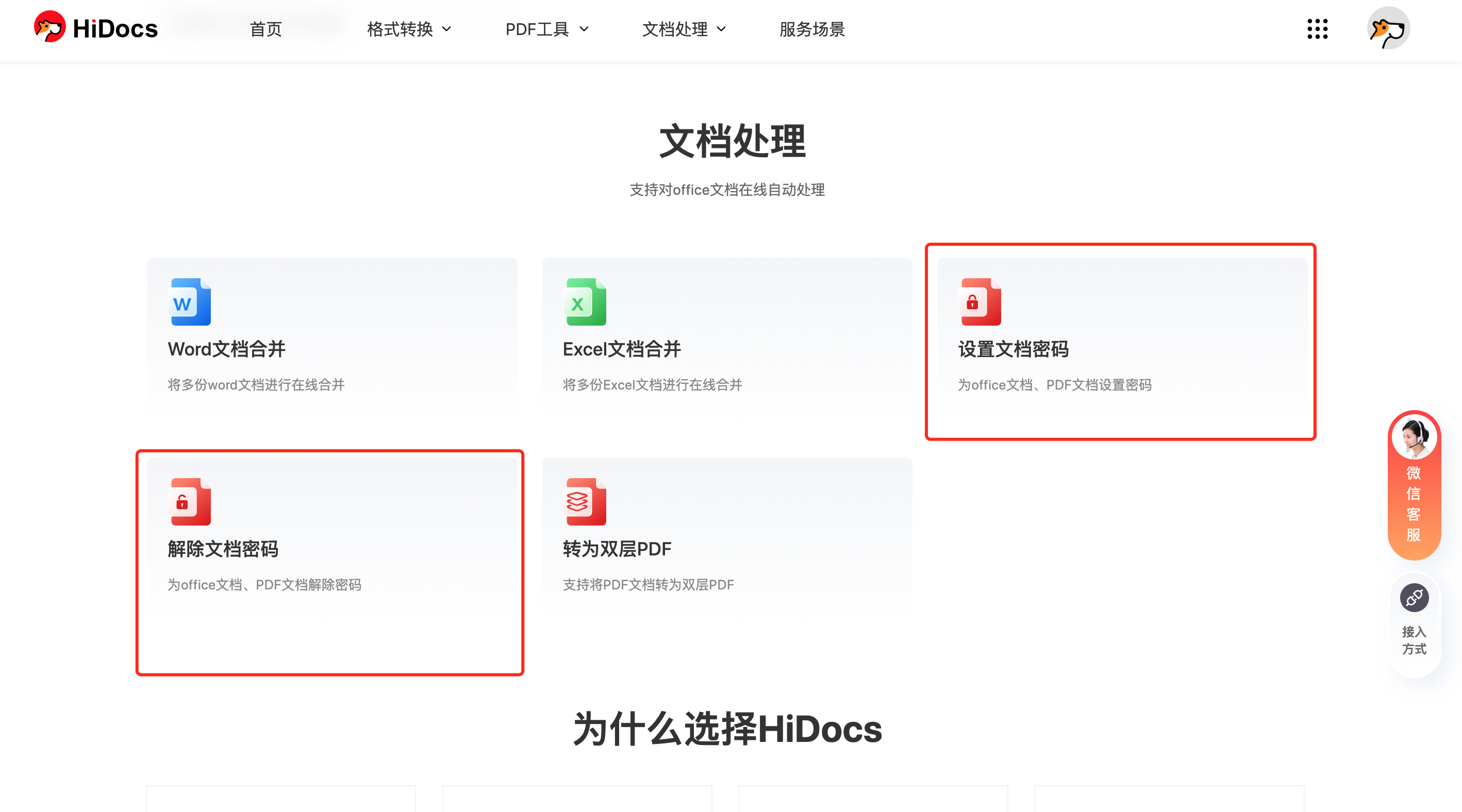Click subtitle 支持对office文档在线自动处理
1462x812 pixels.
(727, 190)
